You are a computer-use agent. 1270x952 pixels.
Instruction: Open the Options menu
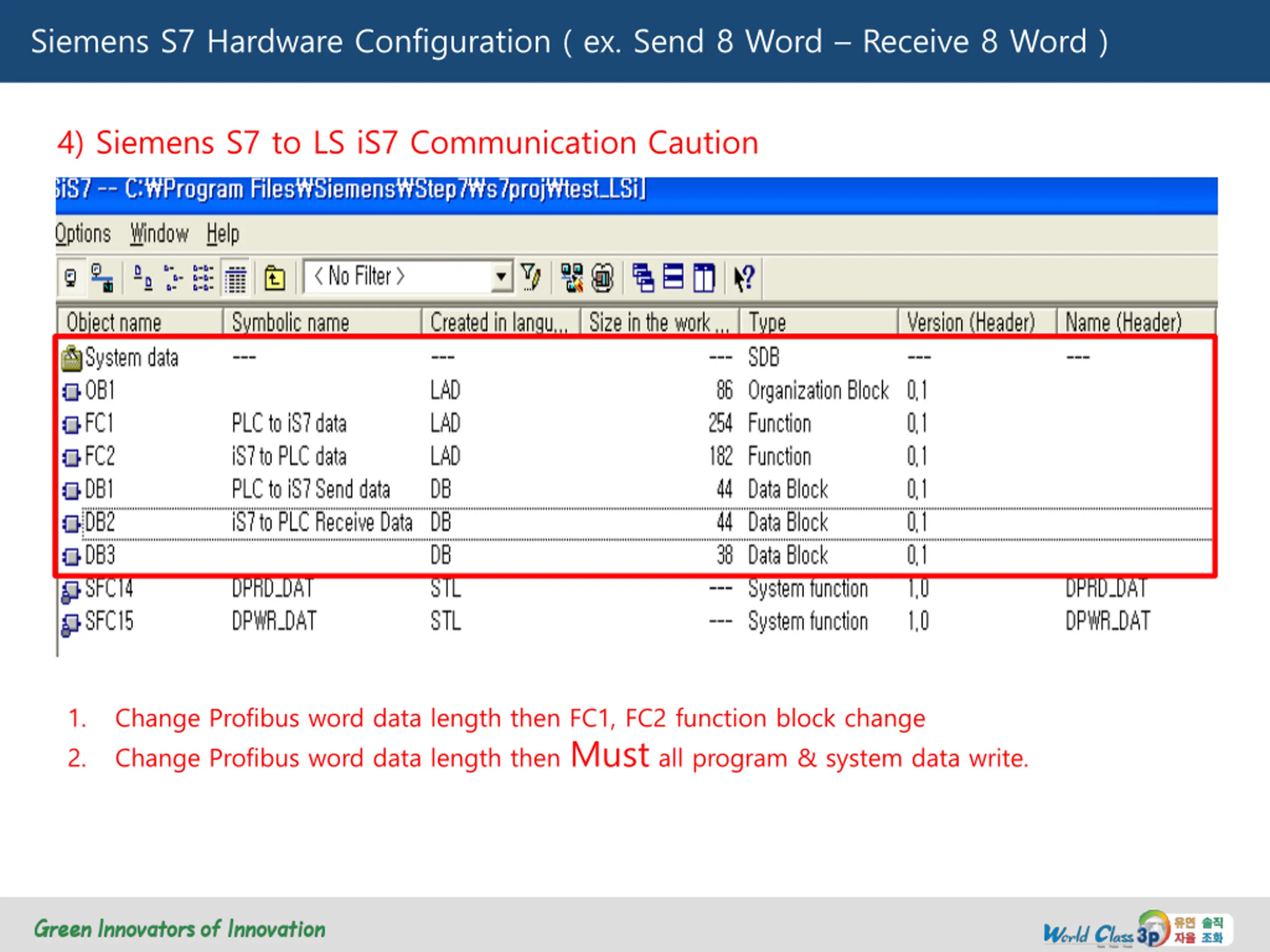pyautogui.click(x=83, y=234)
